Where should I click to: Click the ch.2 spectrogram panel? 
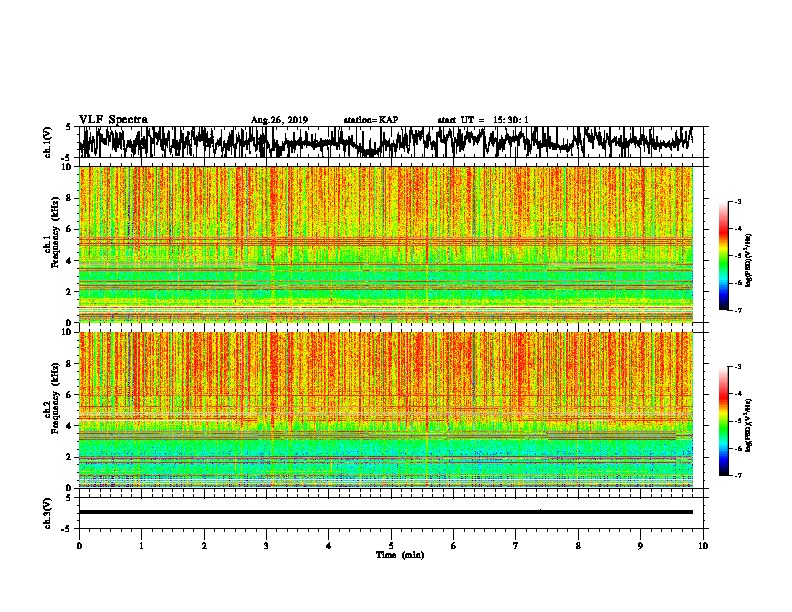pyautogui.click(x=385, y=410)
